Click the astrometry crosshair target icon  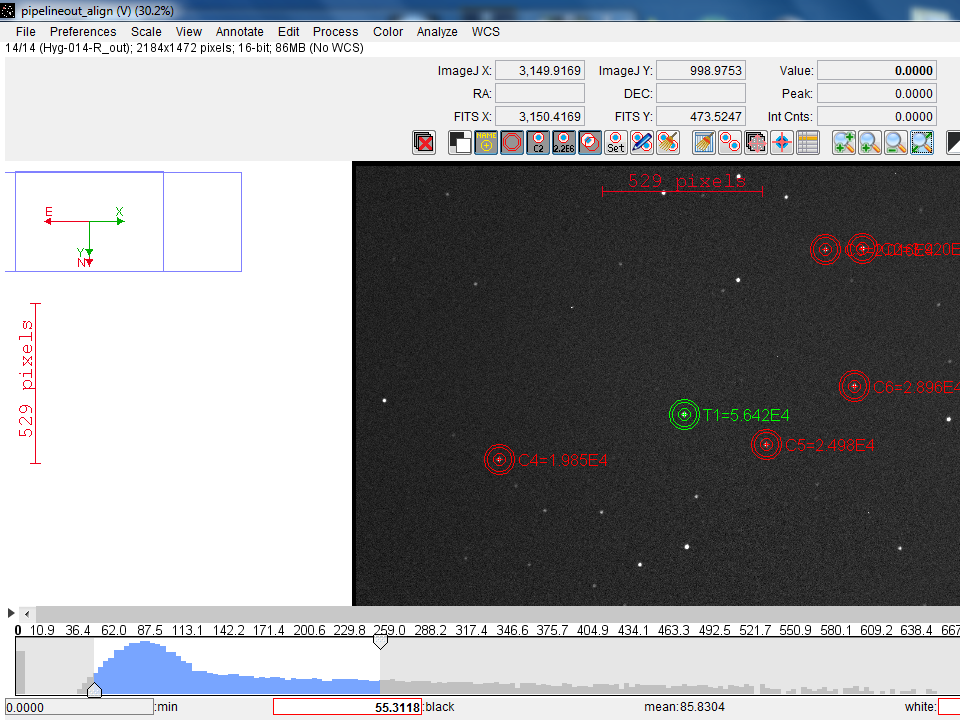782,143
